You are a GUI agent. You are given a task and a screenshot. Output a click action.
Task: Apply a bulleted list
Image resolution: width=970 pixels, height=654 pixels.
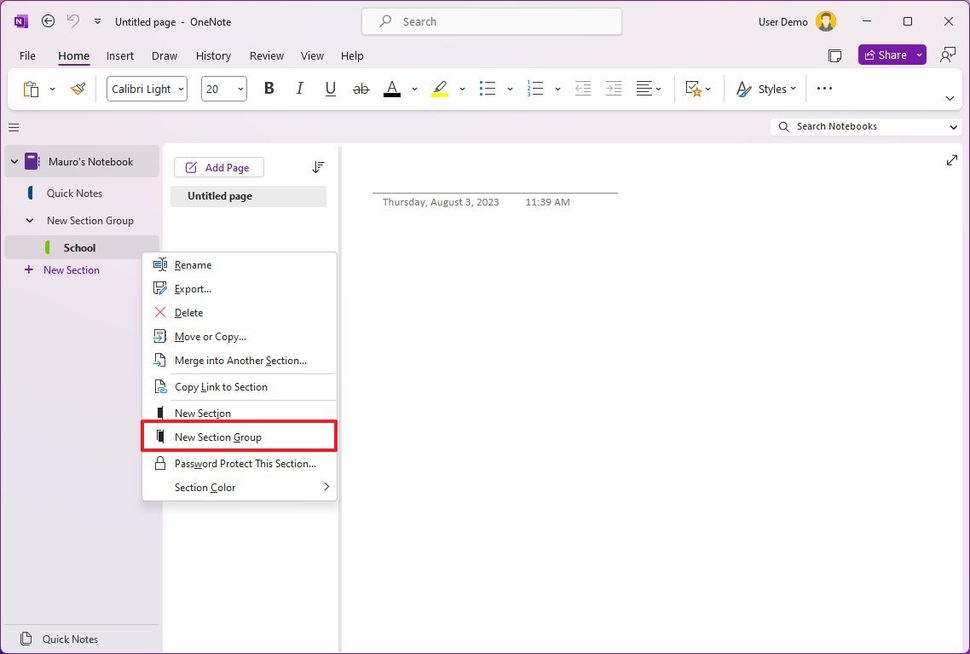[x=487, y=88]
